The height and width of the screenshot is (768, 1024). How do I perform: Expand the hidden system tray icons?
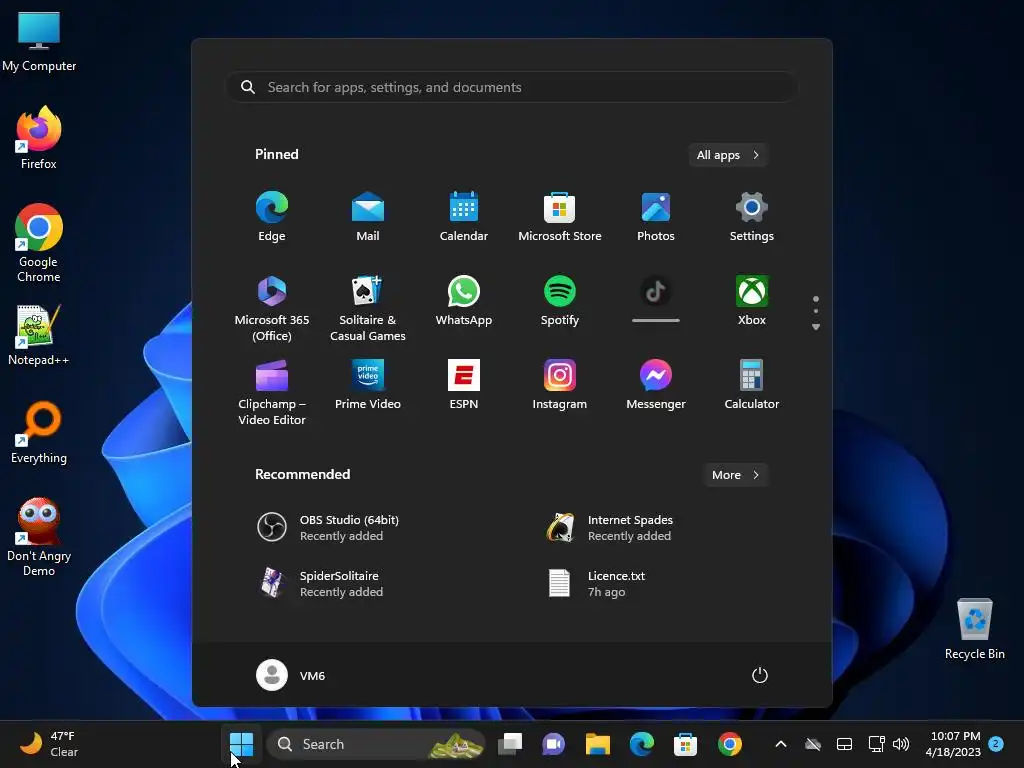[780, 744]
